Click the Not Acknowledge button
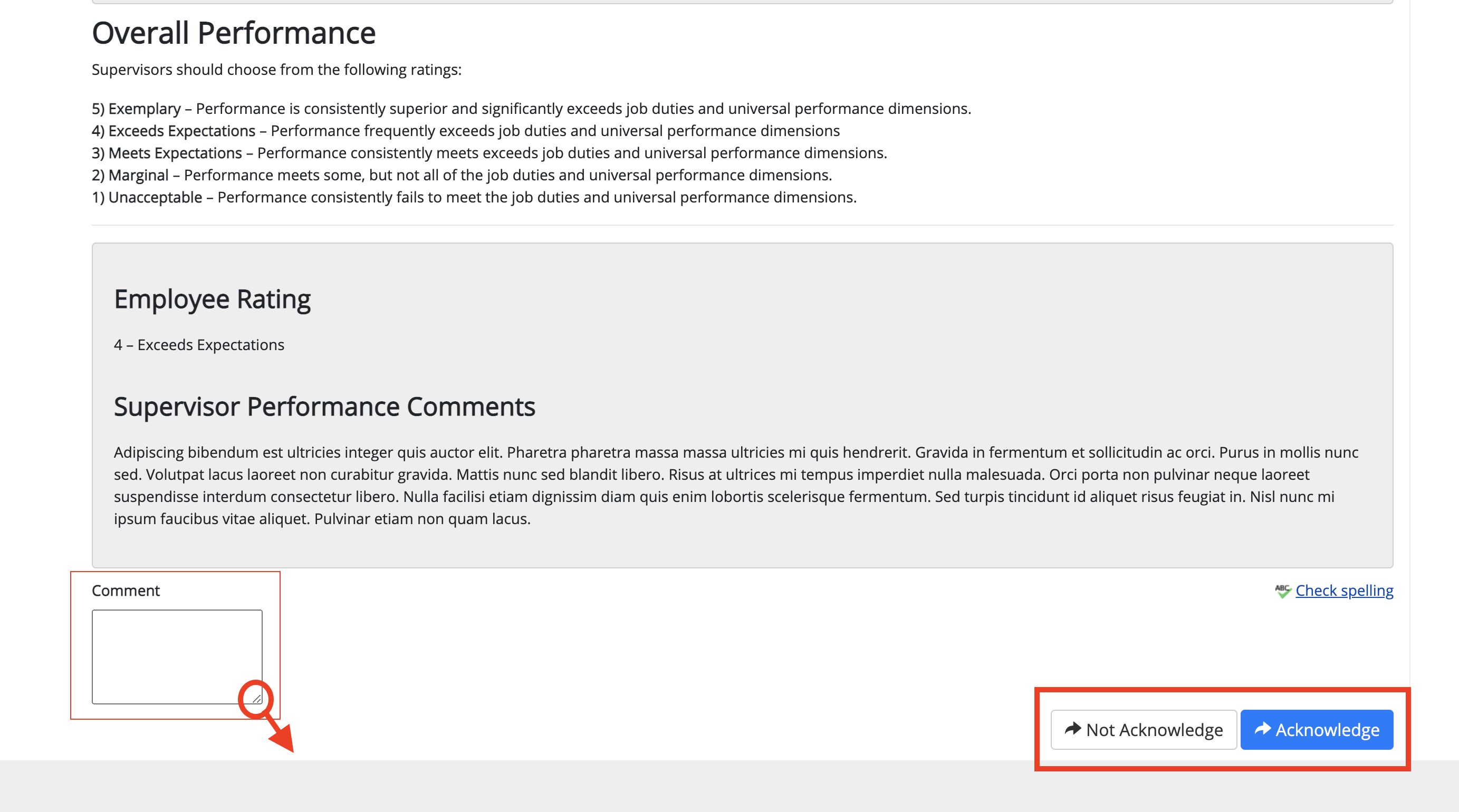Viewport: 1459px width, 812px height. [1144, 729]
